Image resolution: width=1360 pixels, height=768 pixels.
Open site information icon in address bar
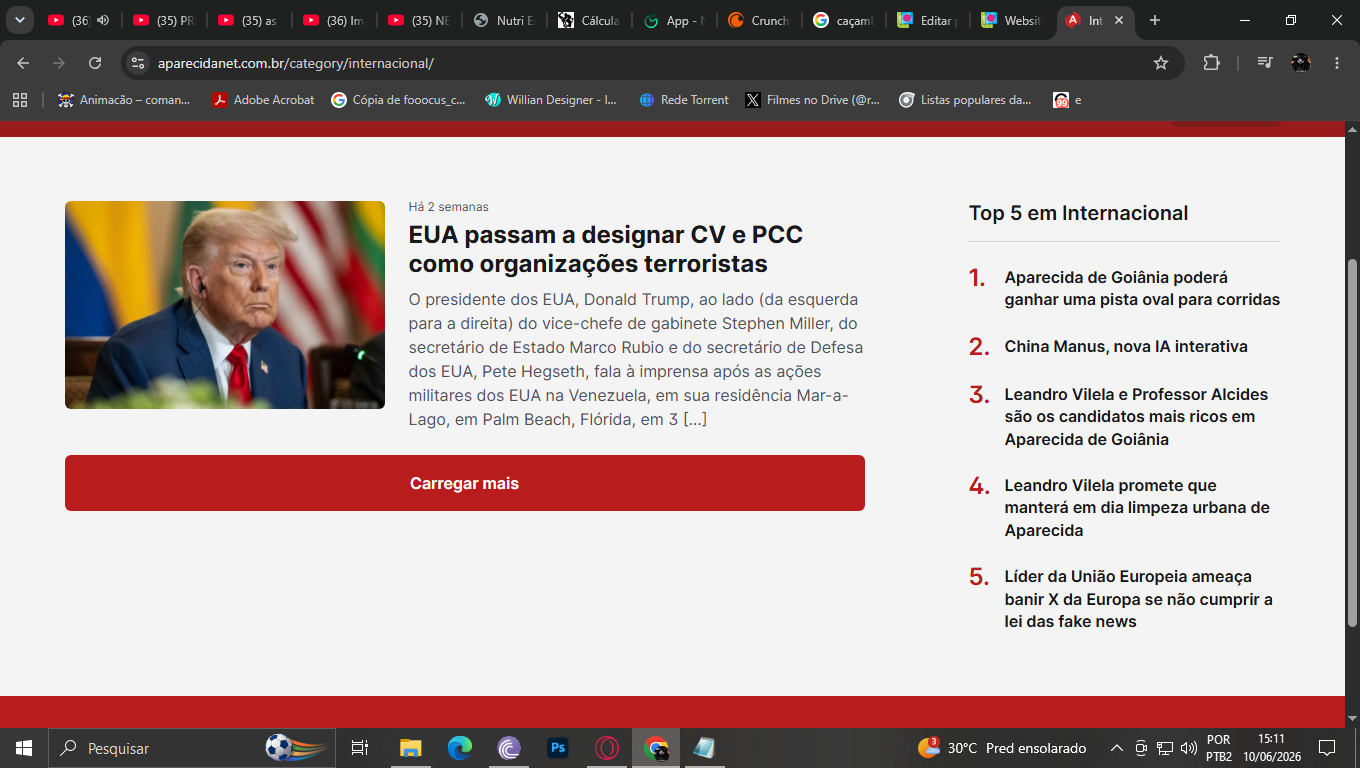pos(138,63)
